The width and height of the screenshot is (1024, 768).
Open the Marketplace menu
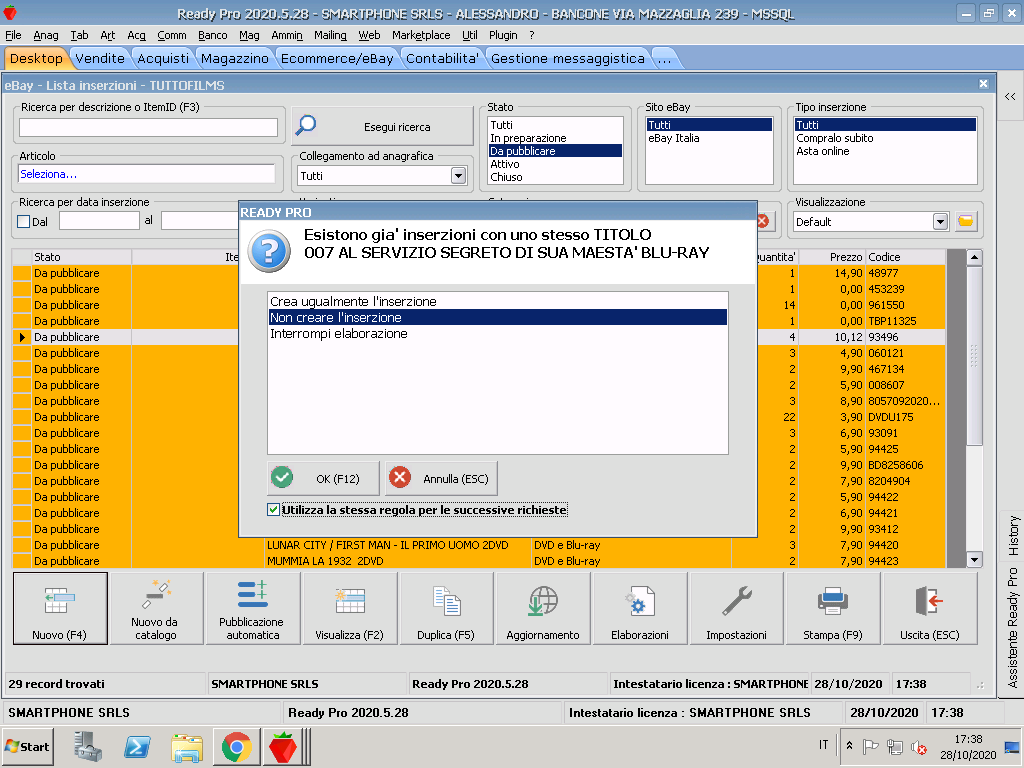pos(421,35)
